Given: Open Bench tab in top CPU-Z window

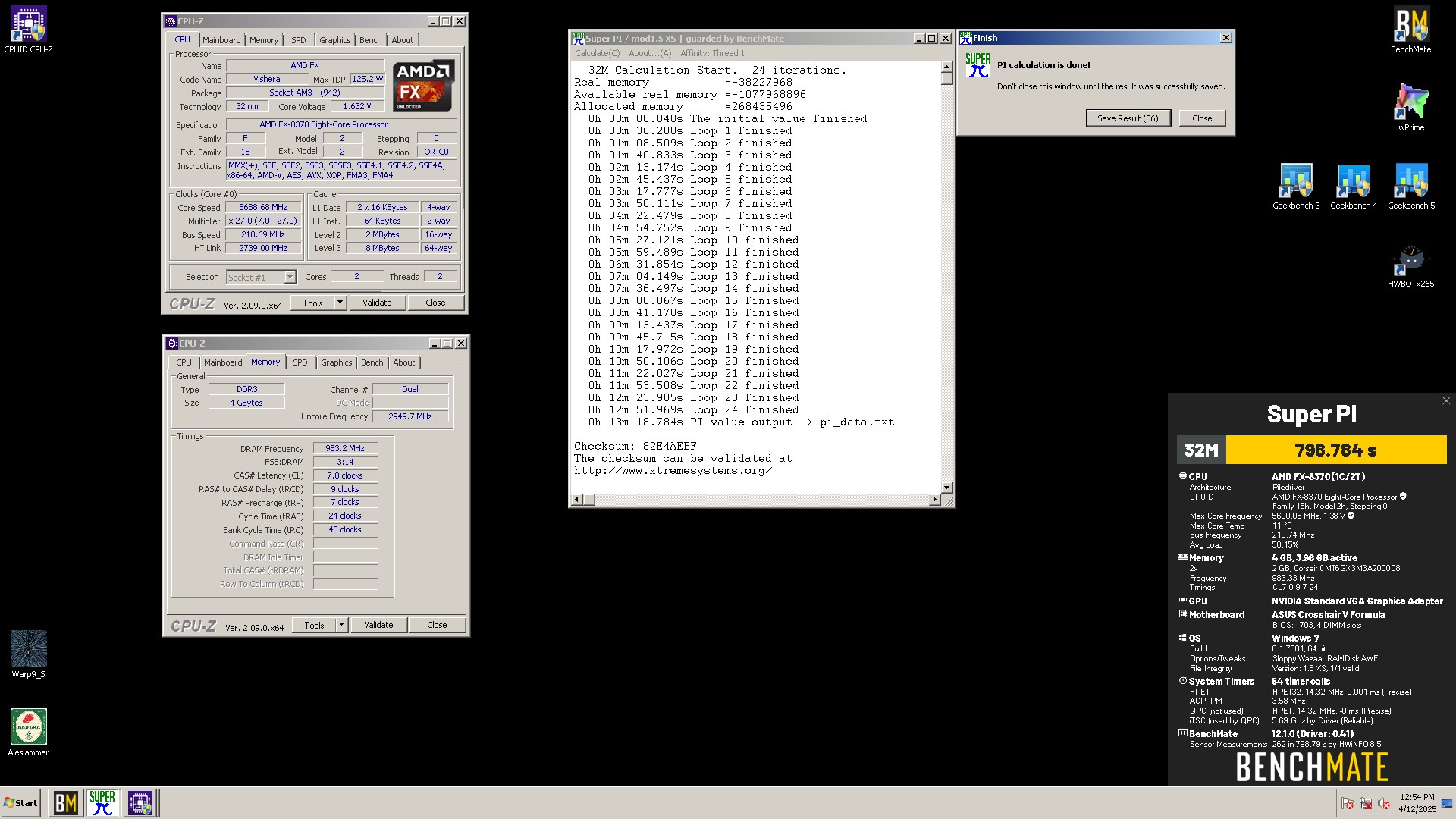Looking at the screenshot, I should click(371, 40).
